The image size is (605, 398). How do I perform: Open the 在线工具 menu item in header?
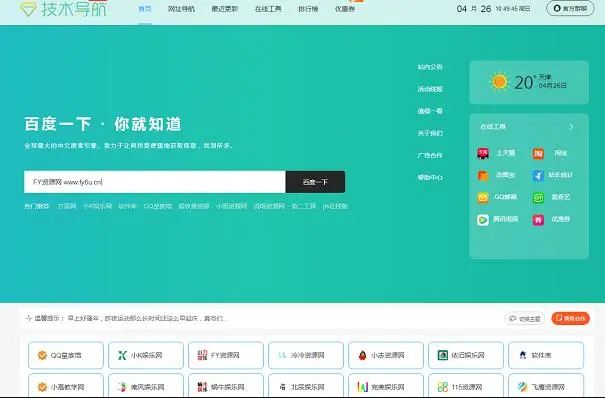(268, 8)
